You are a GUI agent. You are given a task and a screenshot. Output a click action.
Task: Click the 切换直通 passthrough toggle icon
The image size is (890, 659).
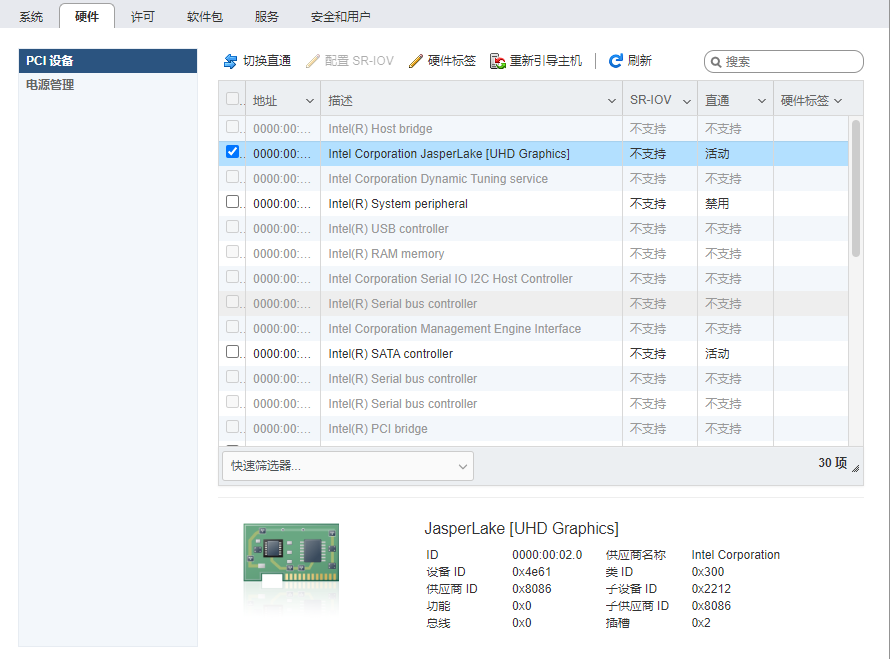coord(230,60)
